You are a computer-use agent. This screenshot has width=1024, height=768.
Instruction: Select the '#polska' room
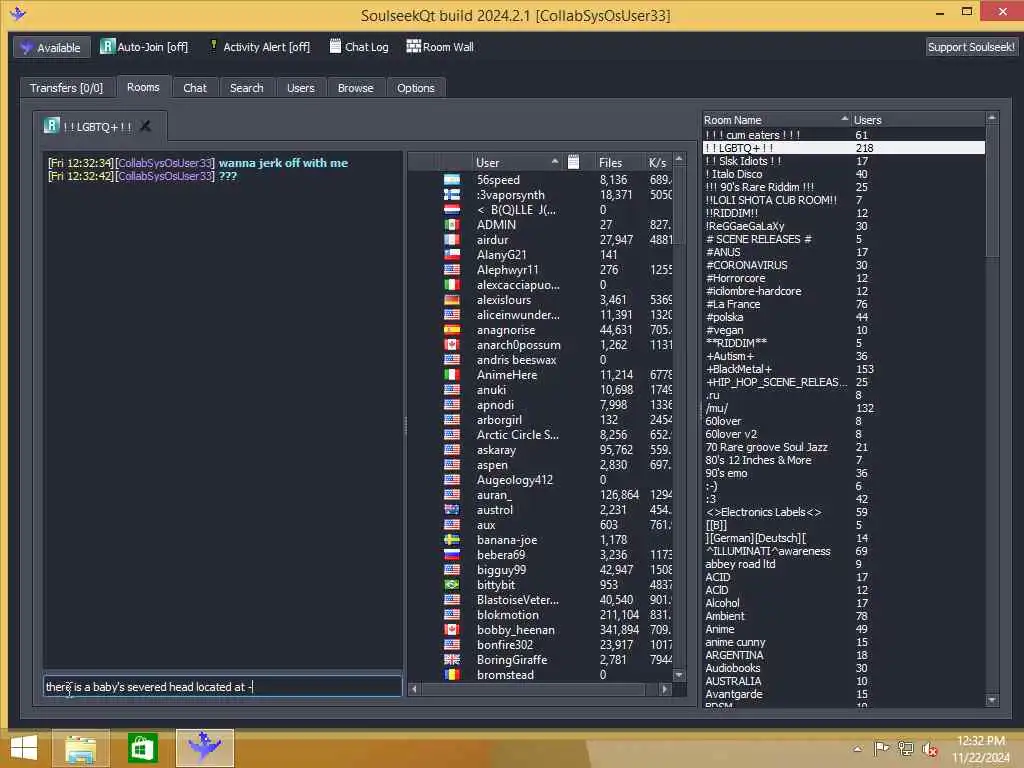pos(843,317)
